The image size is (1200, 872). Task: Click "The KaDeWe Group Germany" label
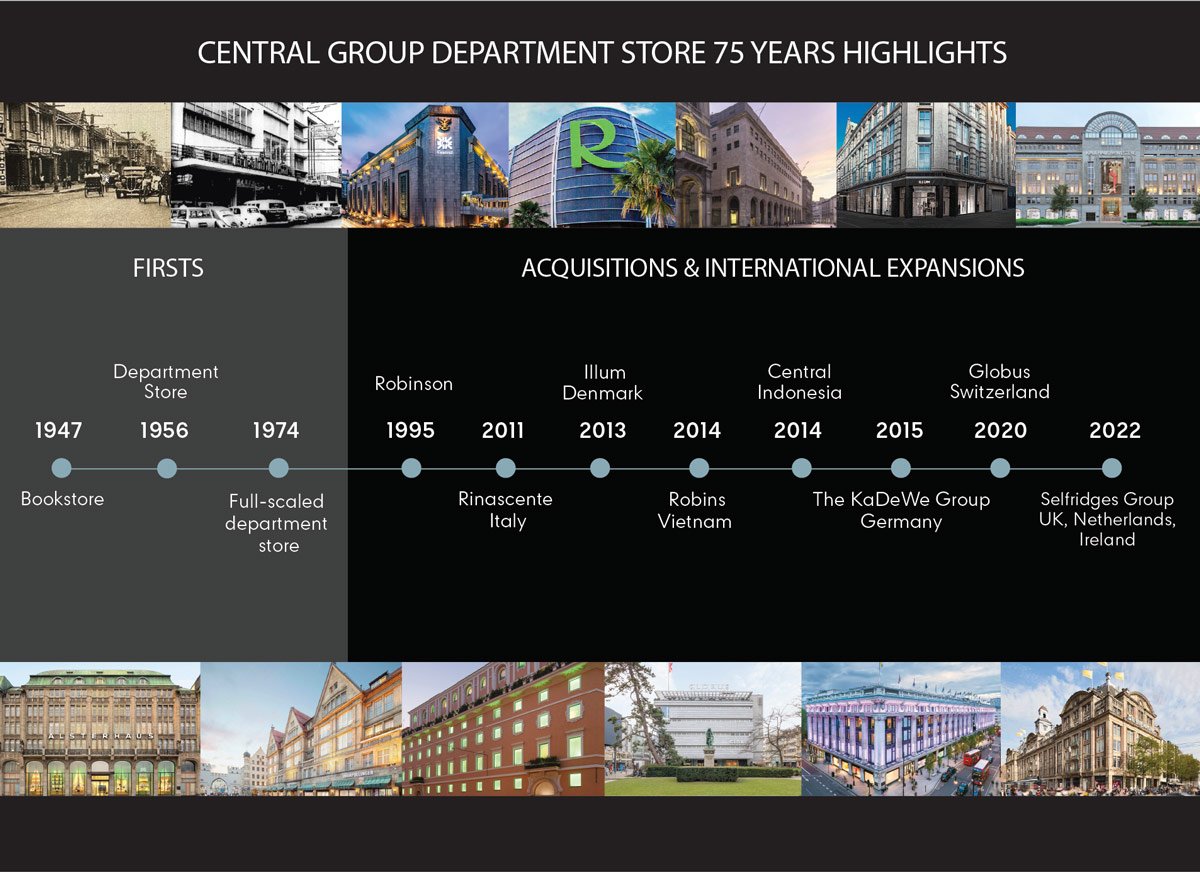point(901,510)
